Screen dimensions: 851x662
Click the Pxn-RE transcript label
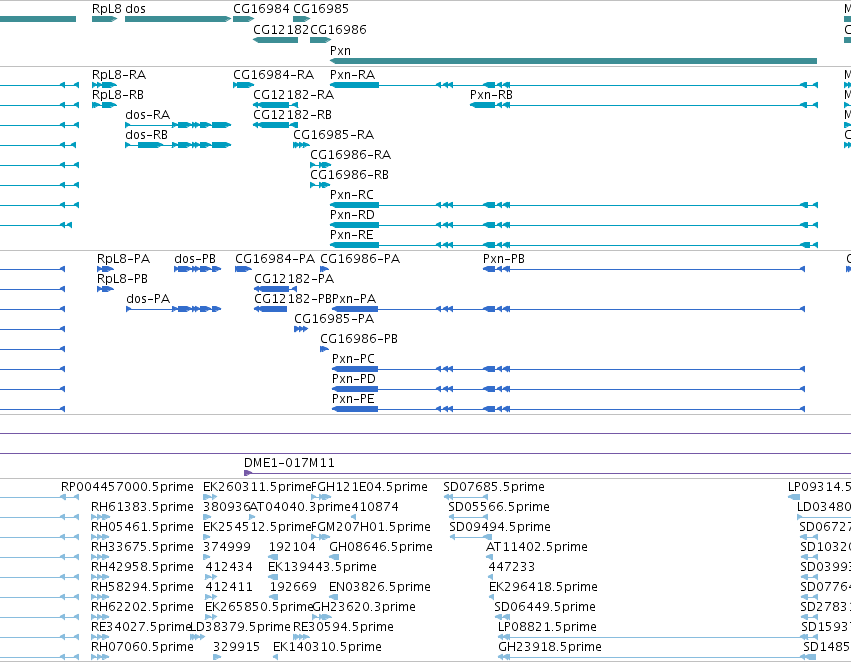click(352, 234)
